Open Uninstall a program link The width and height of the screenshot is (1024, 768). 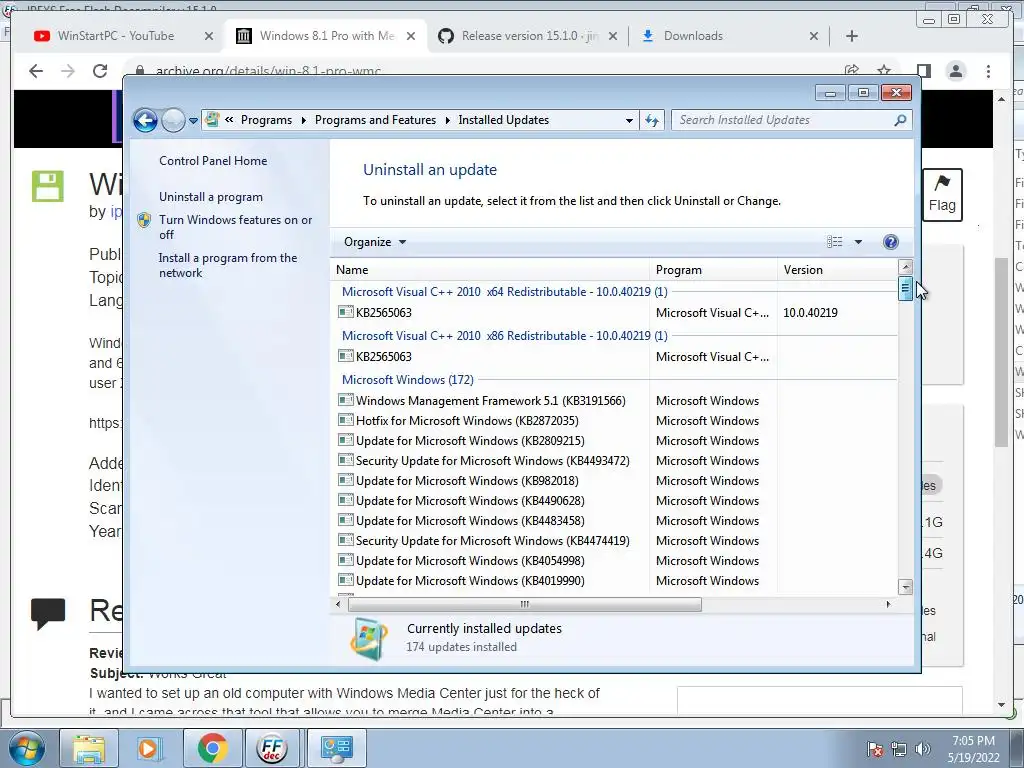[x=211, y=197]
